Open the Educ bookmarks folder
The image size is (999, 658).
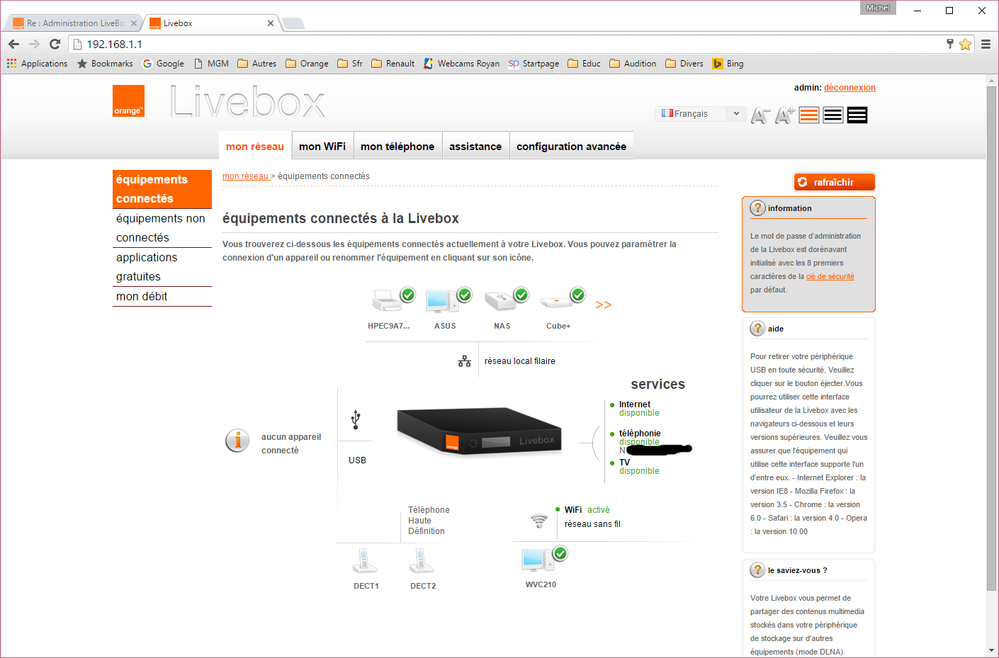tap(584, 64)
